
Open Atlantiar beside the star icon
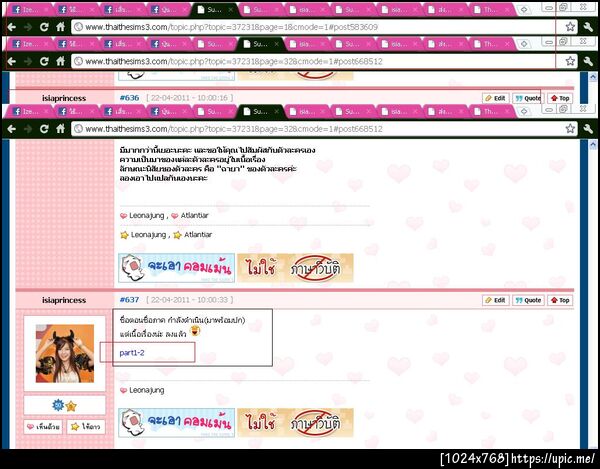[x=198, y=234]
